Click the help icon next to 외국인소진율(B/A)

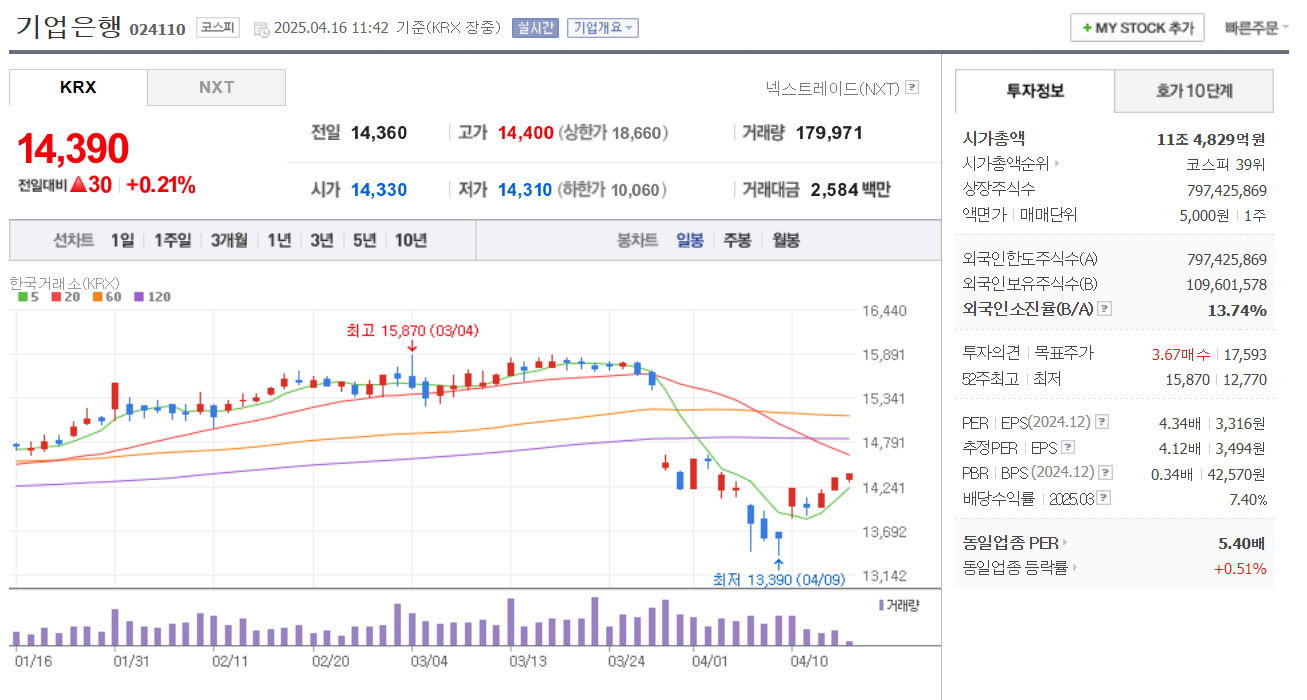click(x=1104, y=309)
